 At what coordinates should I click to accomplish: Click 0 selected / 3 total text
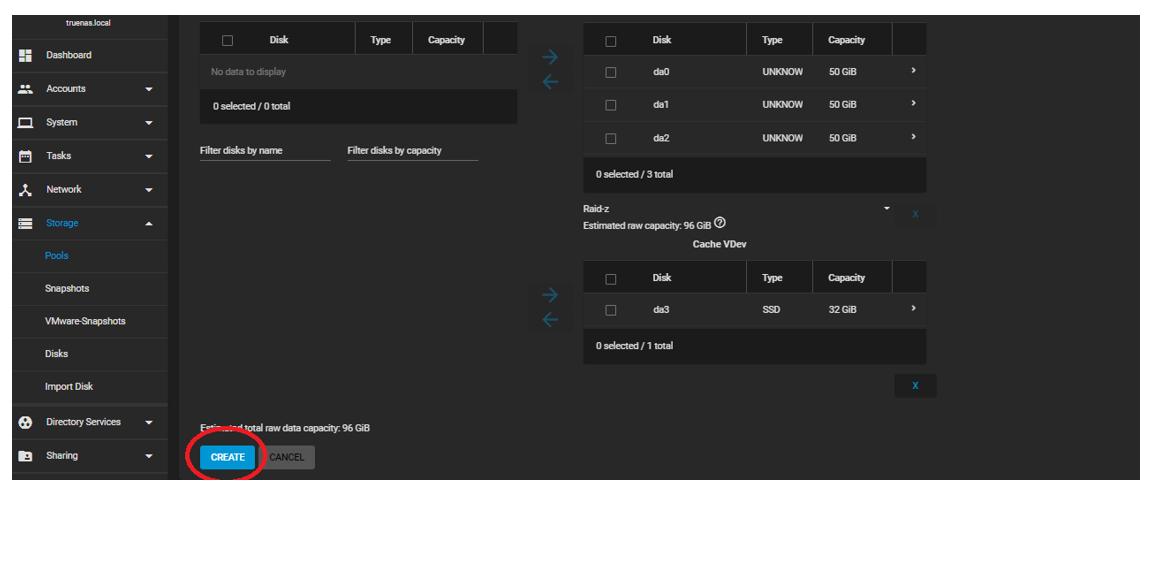(634, 175)
